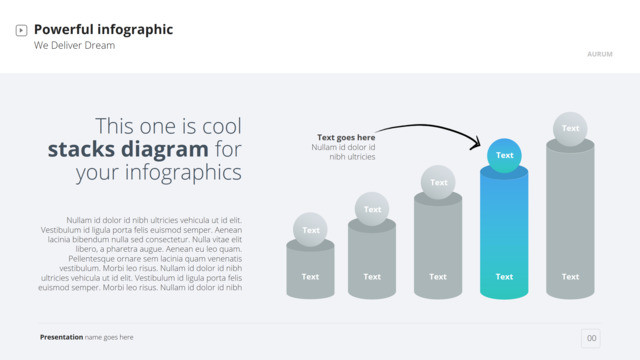Click the 'Text goes here' callout heading

(346, 137)
